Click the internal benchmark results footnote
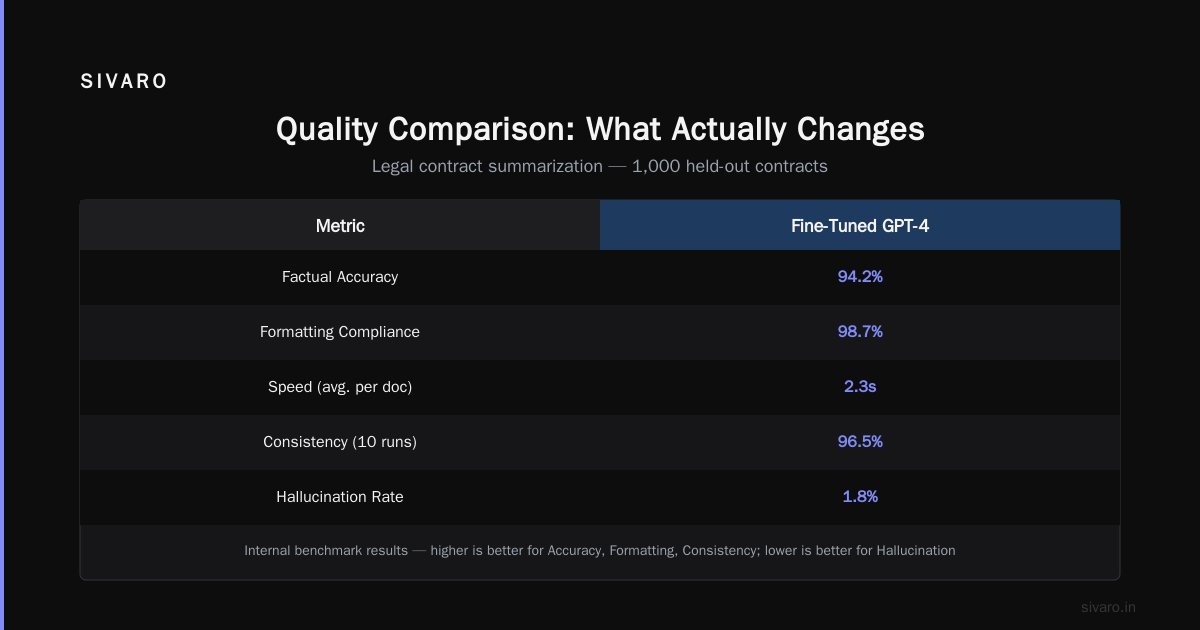The height and width of the screenshot is (630, 1200). tap(600, 550)
